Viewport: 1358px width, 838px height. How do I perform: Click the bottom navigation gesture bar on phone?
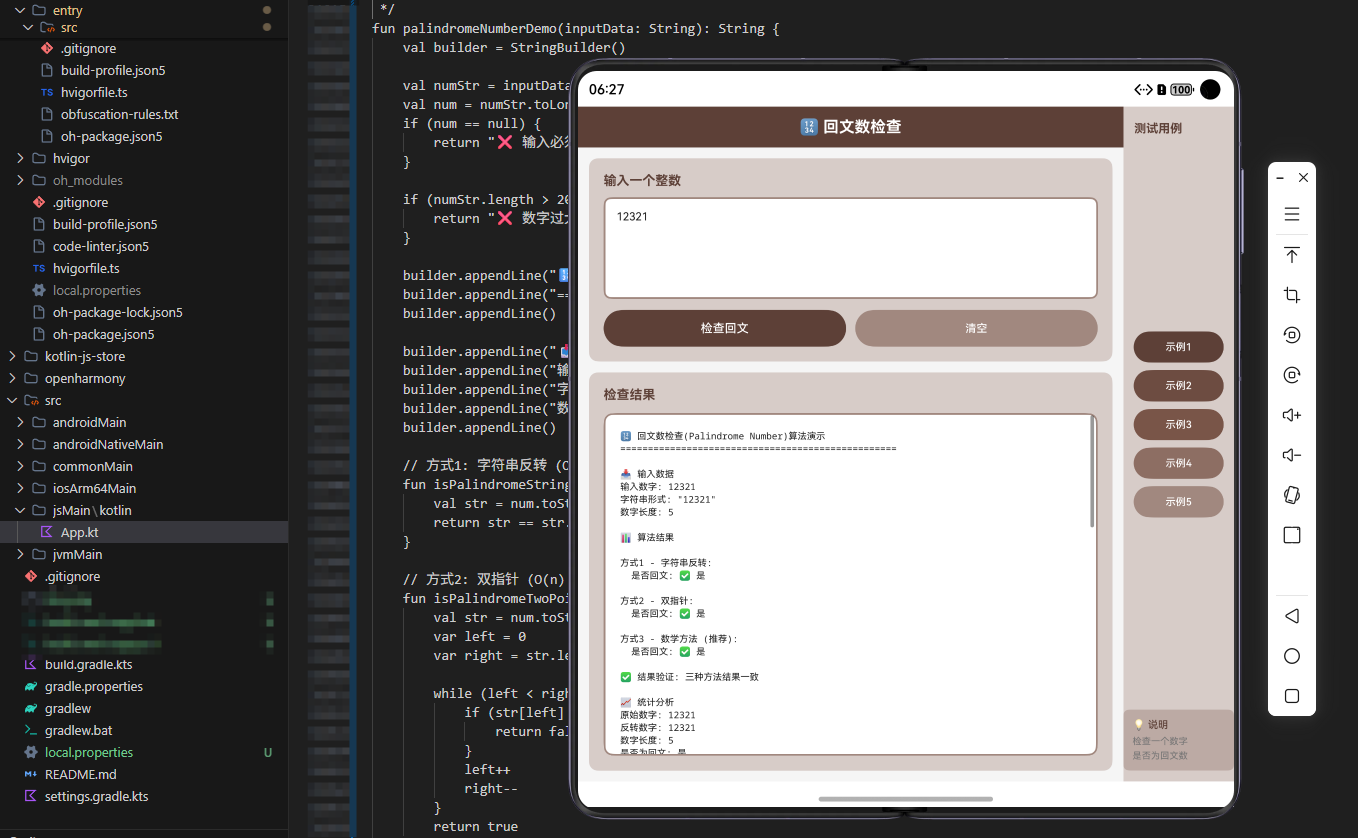tap(905, 799)
